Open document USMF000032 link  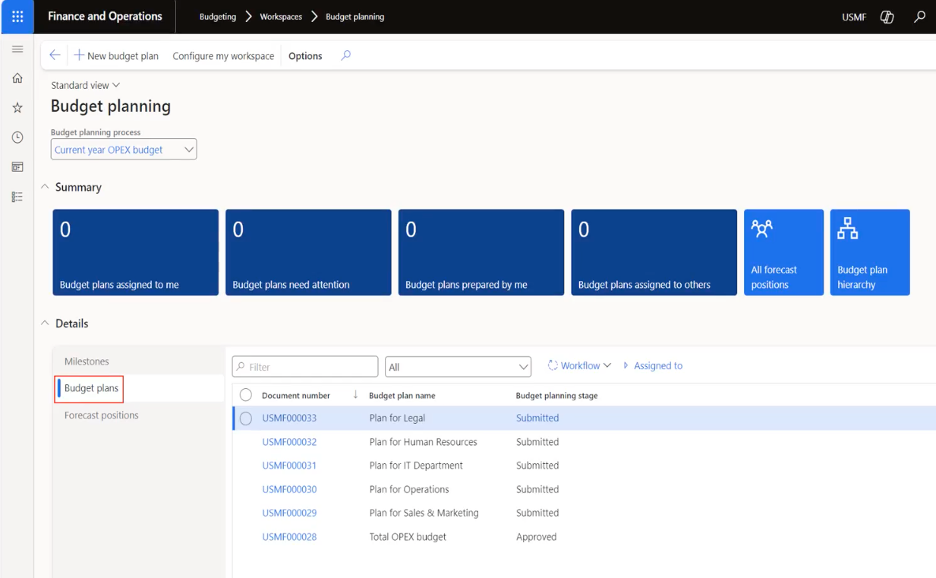tap(290, 442)
